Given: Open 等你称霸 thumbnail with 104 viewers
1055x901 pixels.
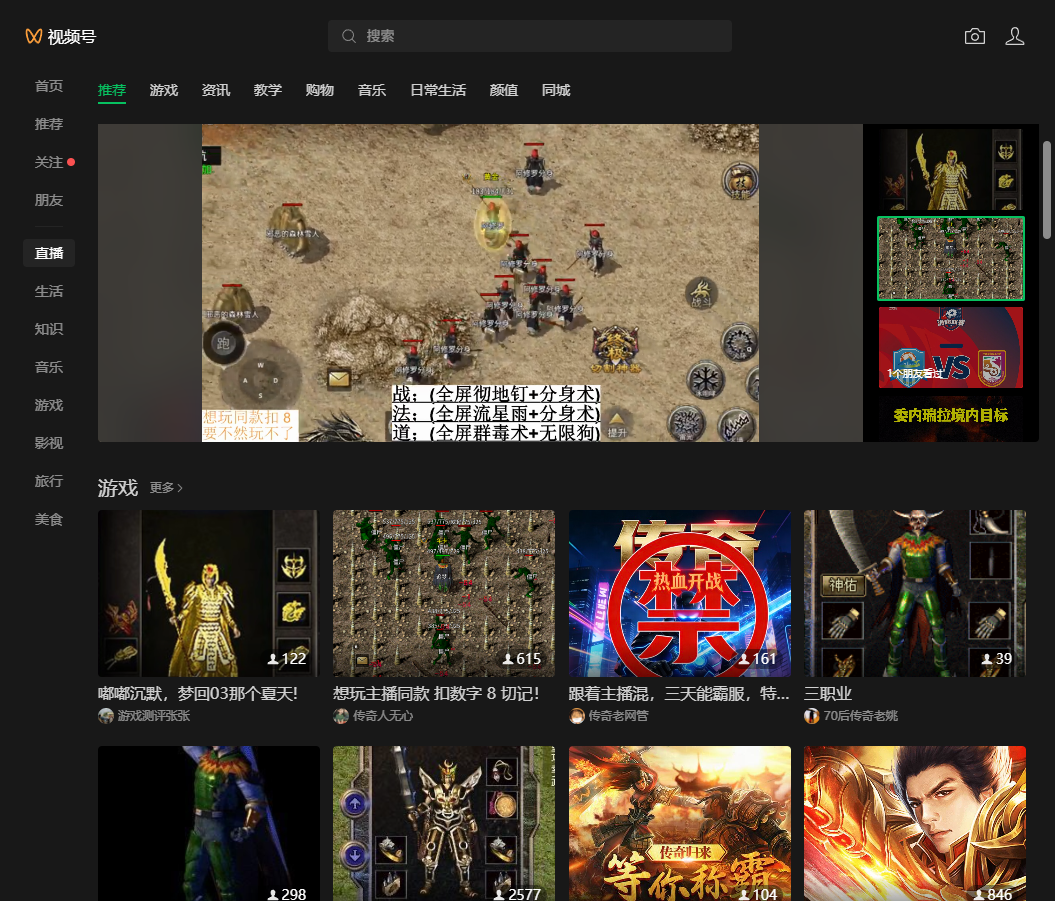Looking at the screenshot, I should coord(680,823).
